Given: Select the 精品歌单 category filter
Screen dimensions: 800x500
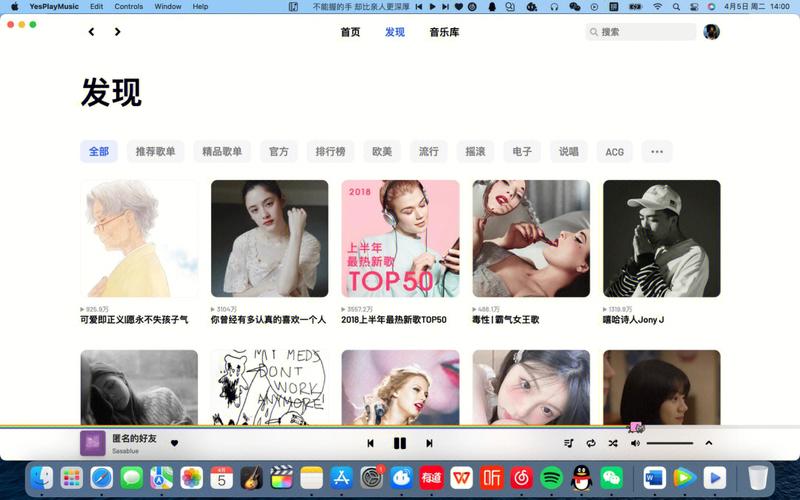Looking at the screenshot, I should point(222,152).
